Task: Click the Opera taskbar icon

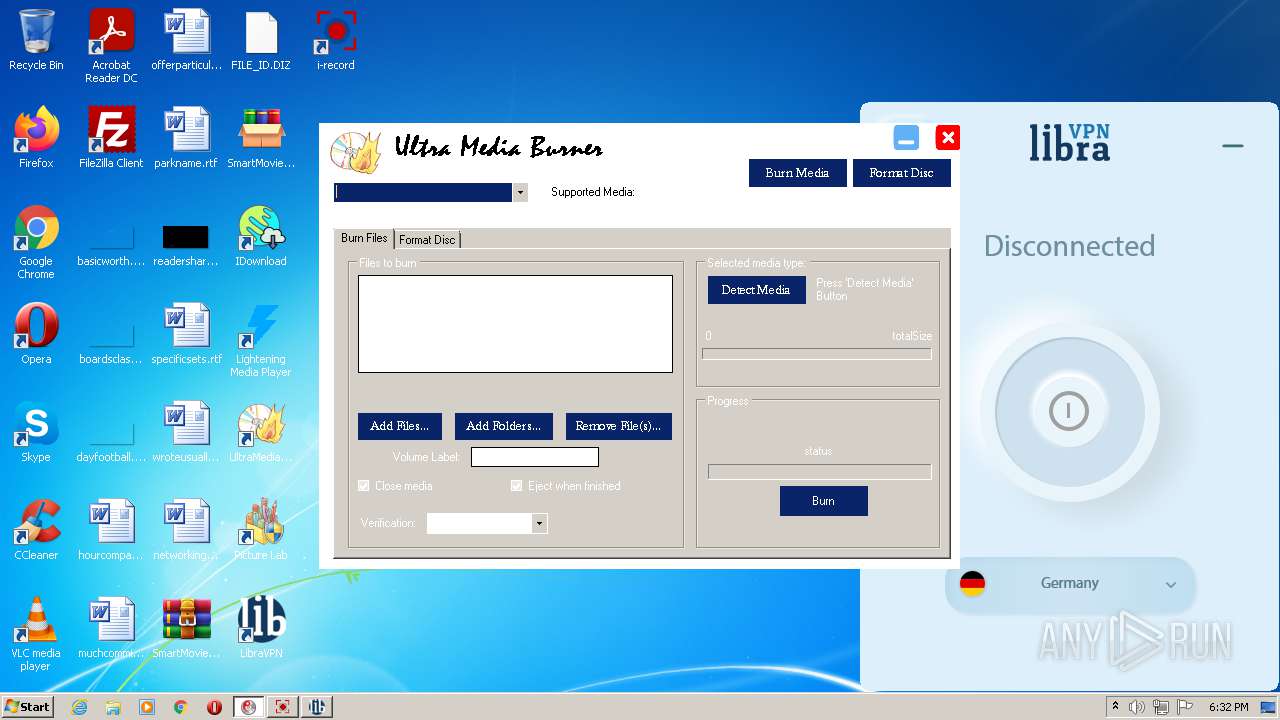Action: coord(214,707)
